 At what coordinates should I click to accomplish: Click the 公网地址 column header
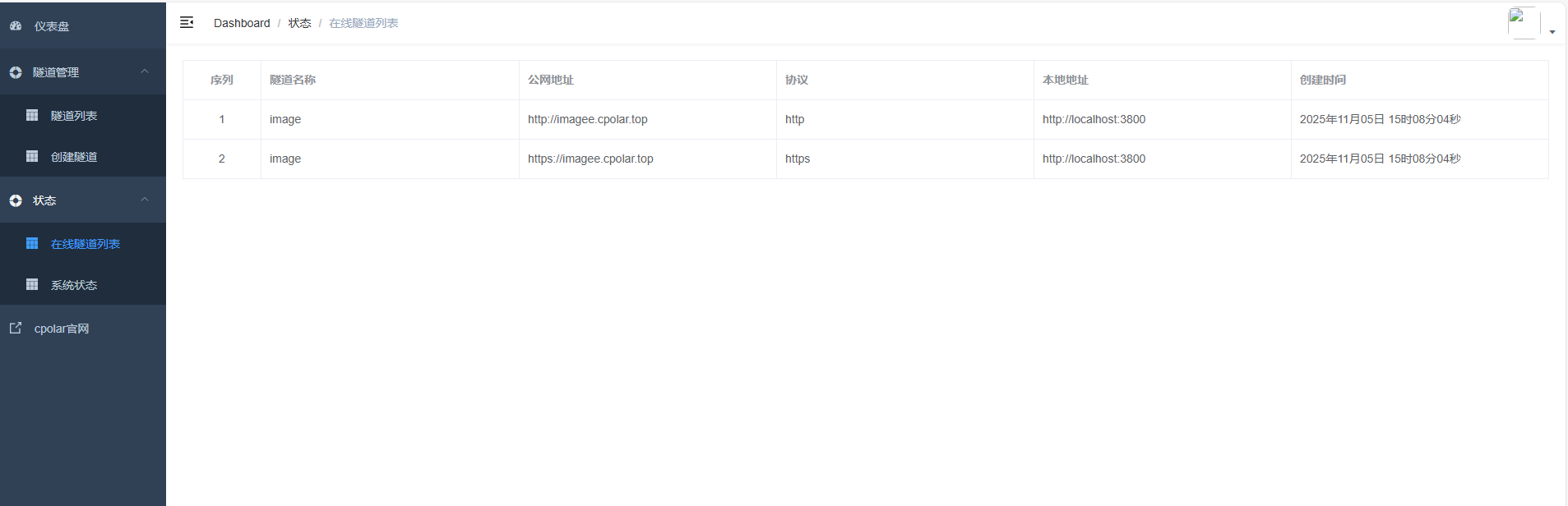[x=551, y=80]
